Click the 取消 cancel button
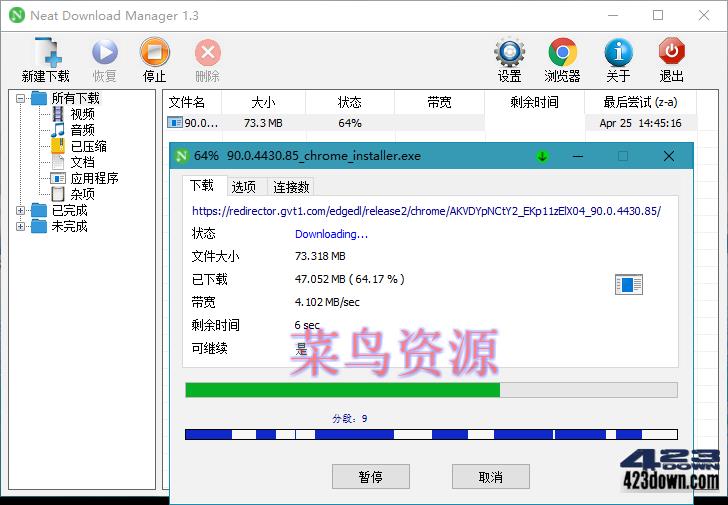728x505 pixels. [x=490, y=477]
